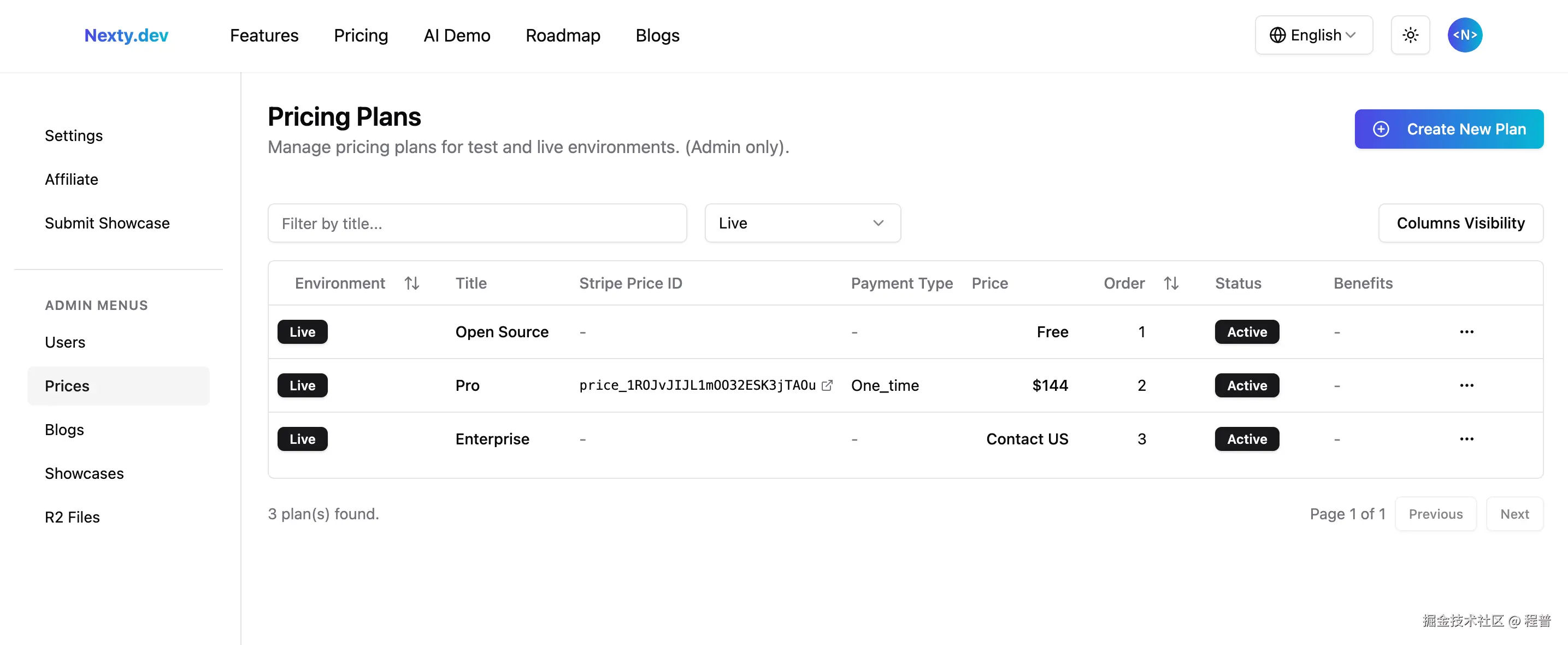This screenshot has height=645, width=1568.
Task: Open the Pro plan's Stripe price external link
Action: [828, 385]
